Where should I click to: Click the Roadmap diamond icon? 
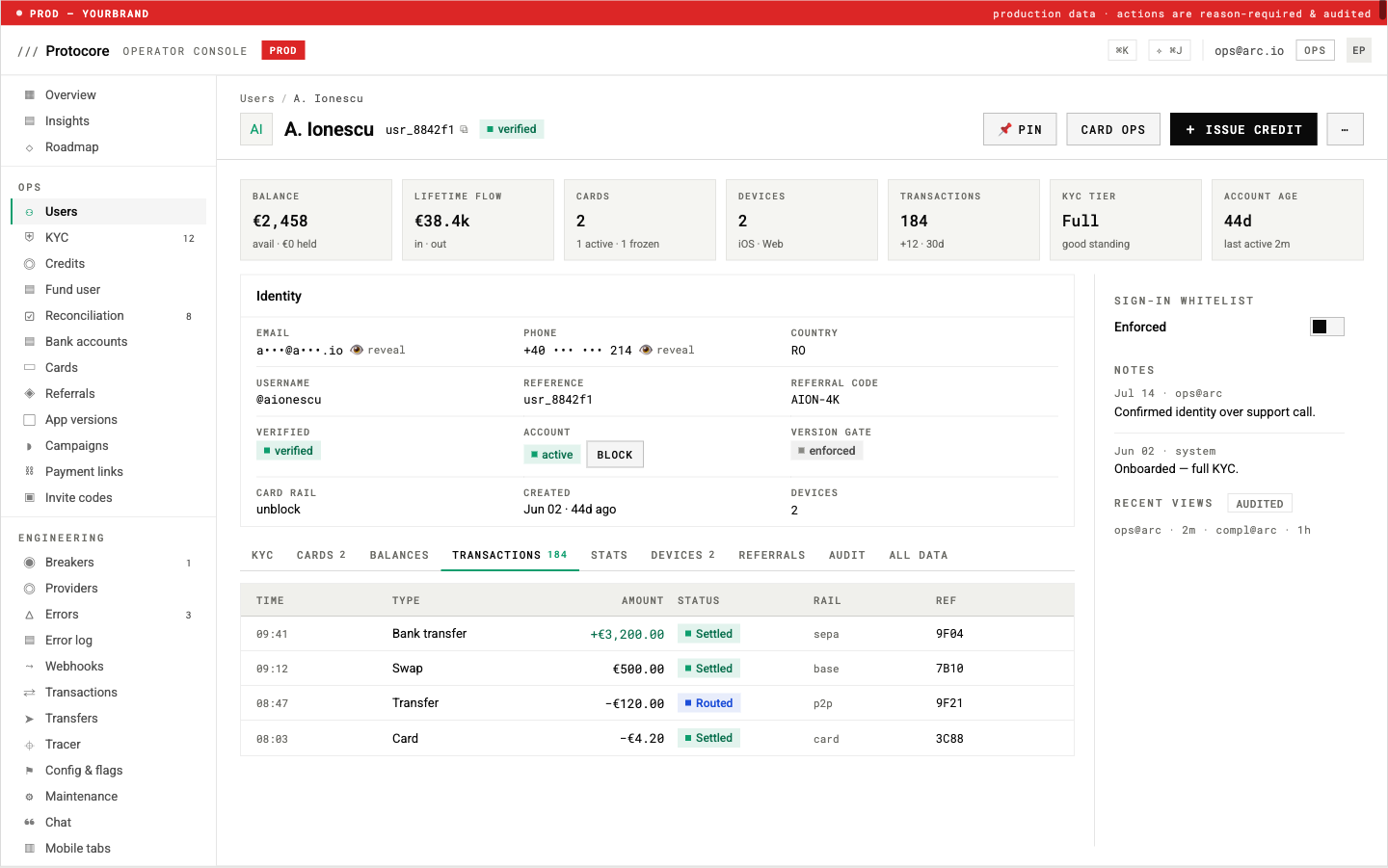coord(29,147)
